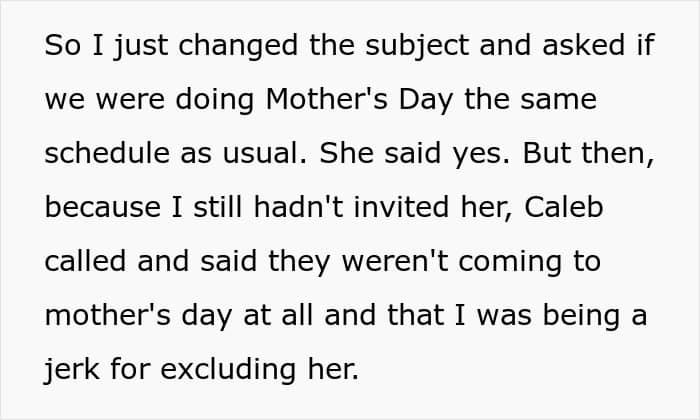Click the lowercase word "mother's" before "day"
This screenshot has width=700, height=420.
click(108, 315)
